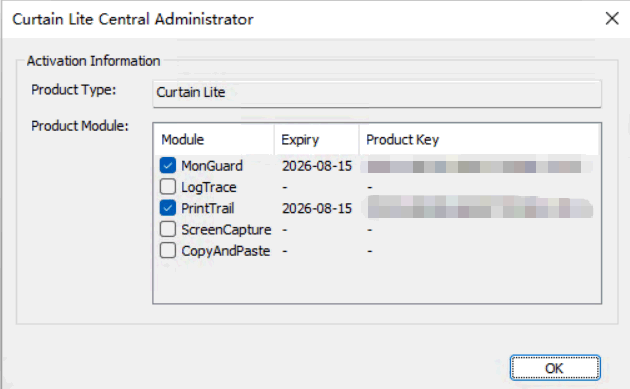This screenshot has height=389, width=630.
Task: Sort by the Expiry column header
Action: tap(317, 139)
